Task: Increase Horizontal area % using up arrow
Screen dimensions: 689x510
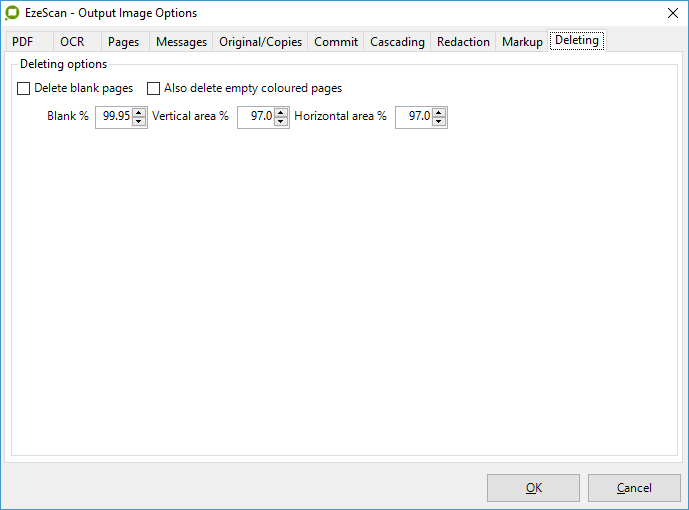Action: [x=439, y=112]
